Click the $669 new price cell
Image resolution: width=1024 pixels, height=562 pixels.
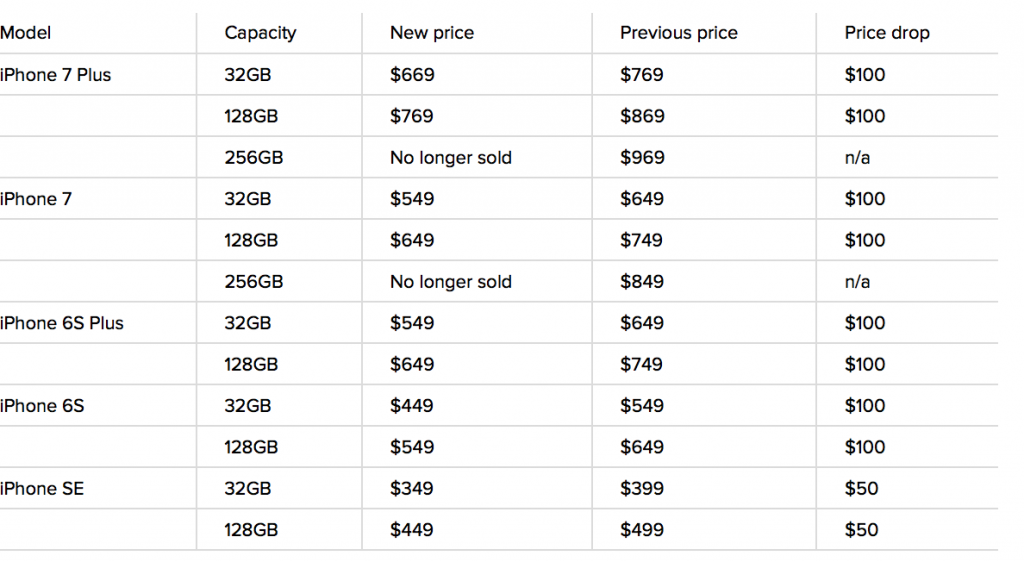(412, 75)
